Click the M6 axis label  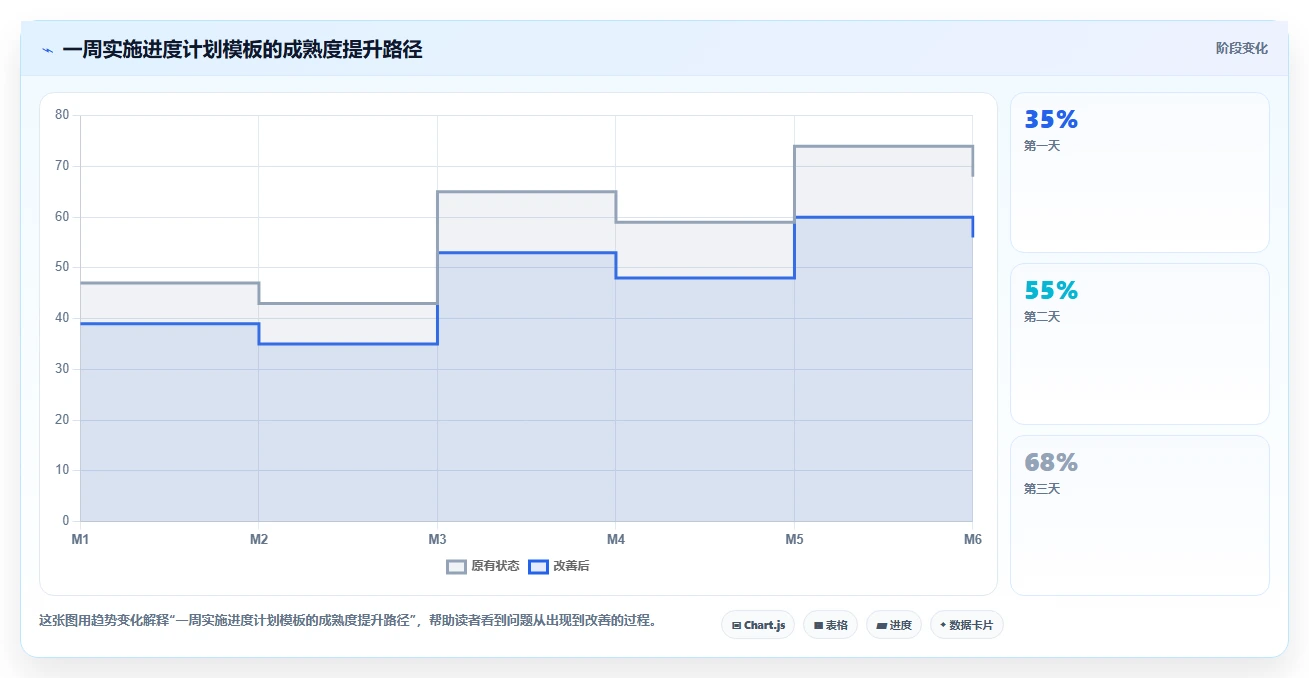(x=973, y=540)
